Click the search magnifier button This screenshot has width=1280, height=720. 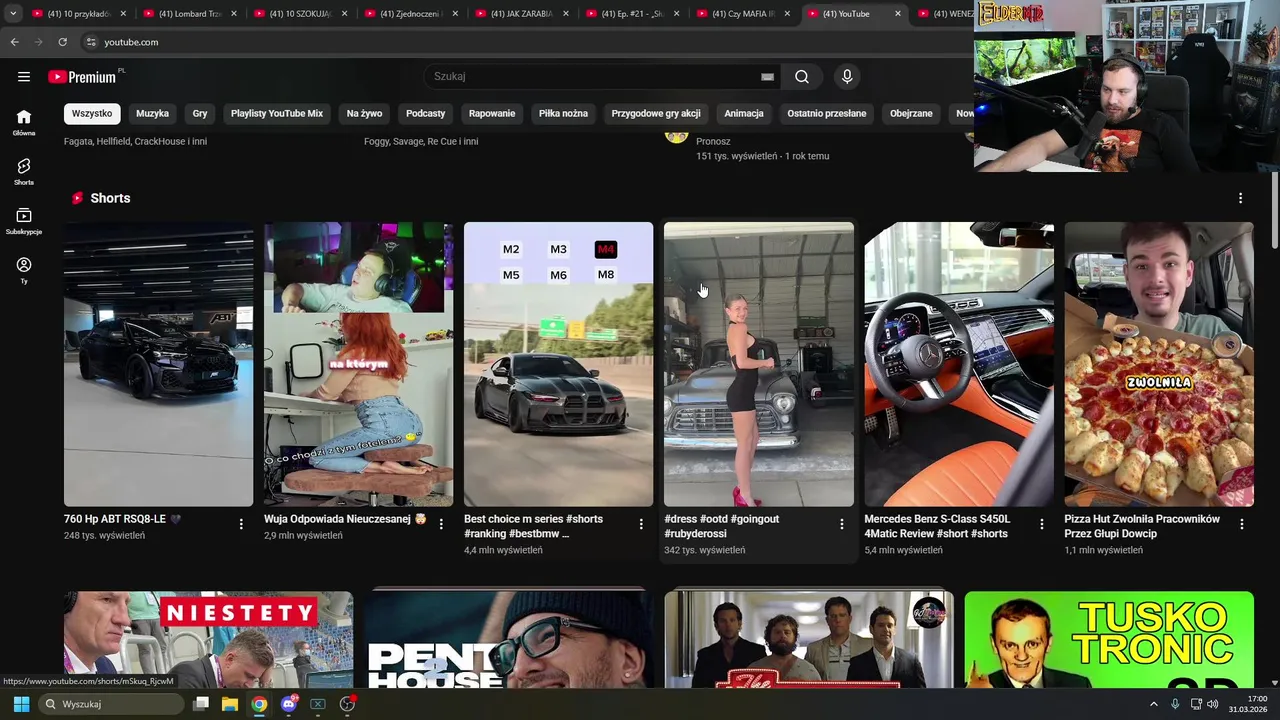802,77
